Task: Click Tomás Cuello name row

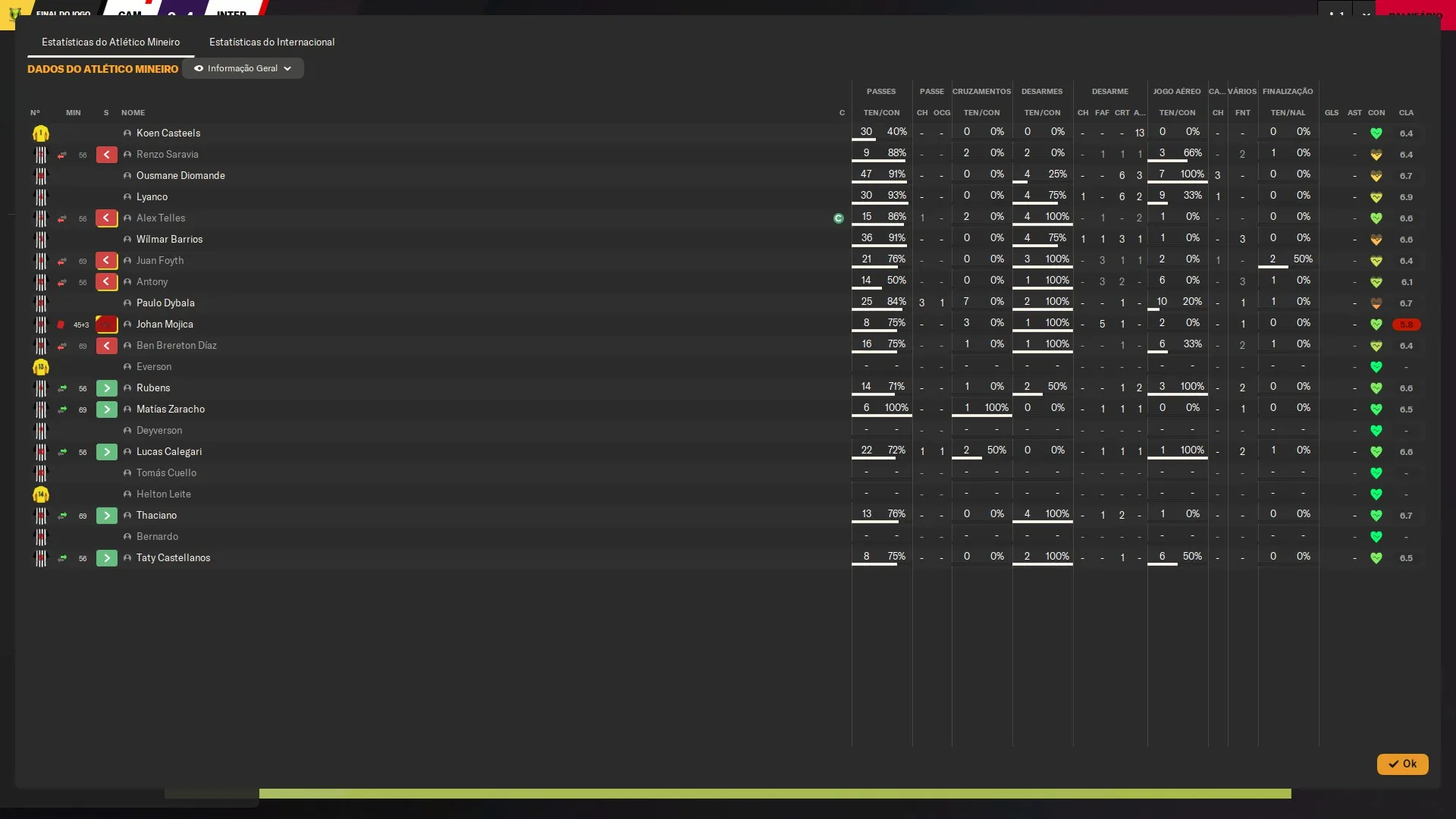Action: pos(166,473)
